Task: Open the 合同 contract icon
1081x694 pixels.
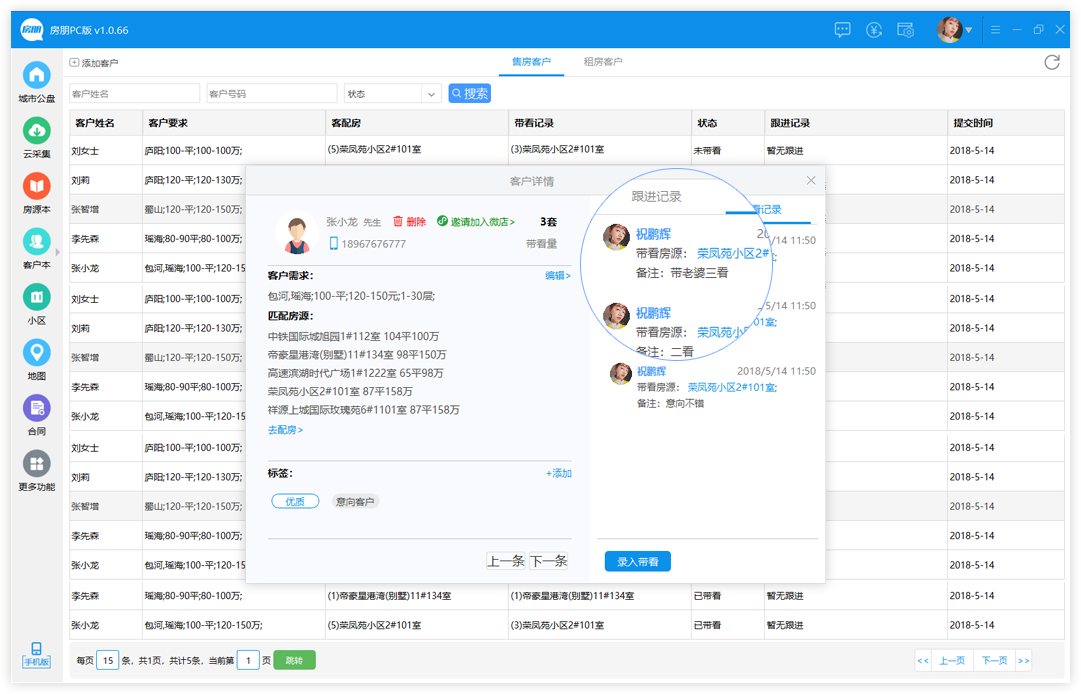Action: coord(37,408)
